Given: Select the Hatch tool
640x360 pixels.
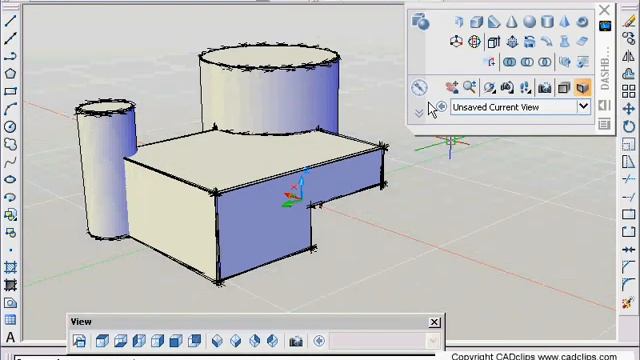Looking at the screenshot, I should 10,268.
